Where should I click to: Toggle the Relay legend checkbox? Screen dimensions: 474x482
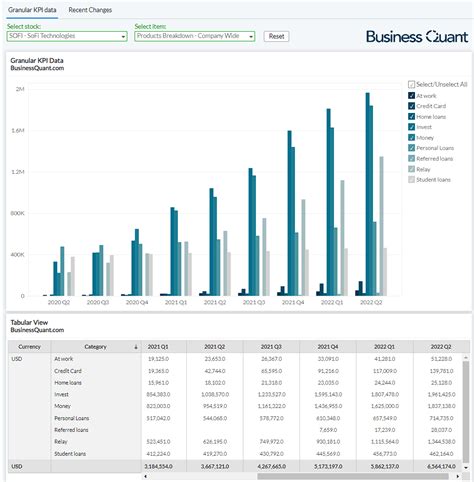pyautogui.click(x=412, y=169)
